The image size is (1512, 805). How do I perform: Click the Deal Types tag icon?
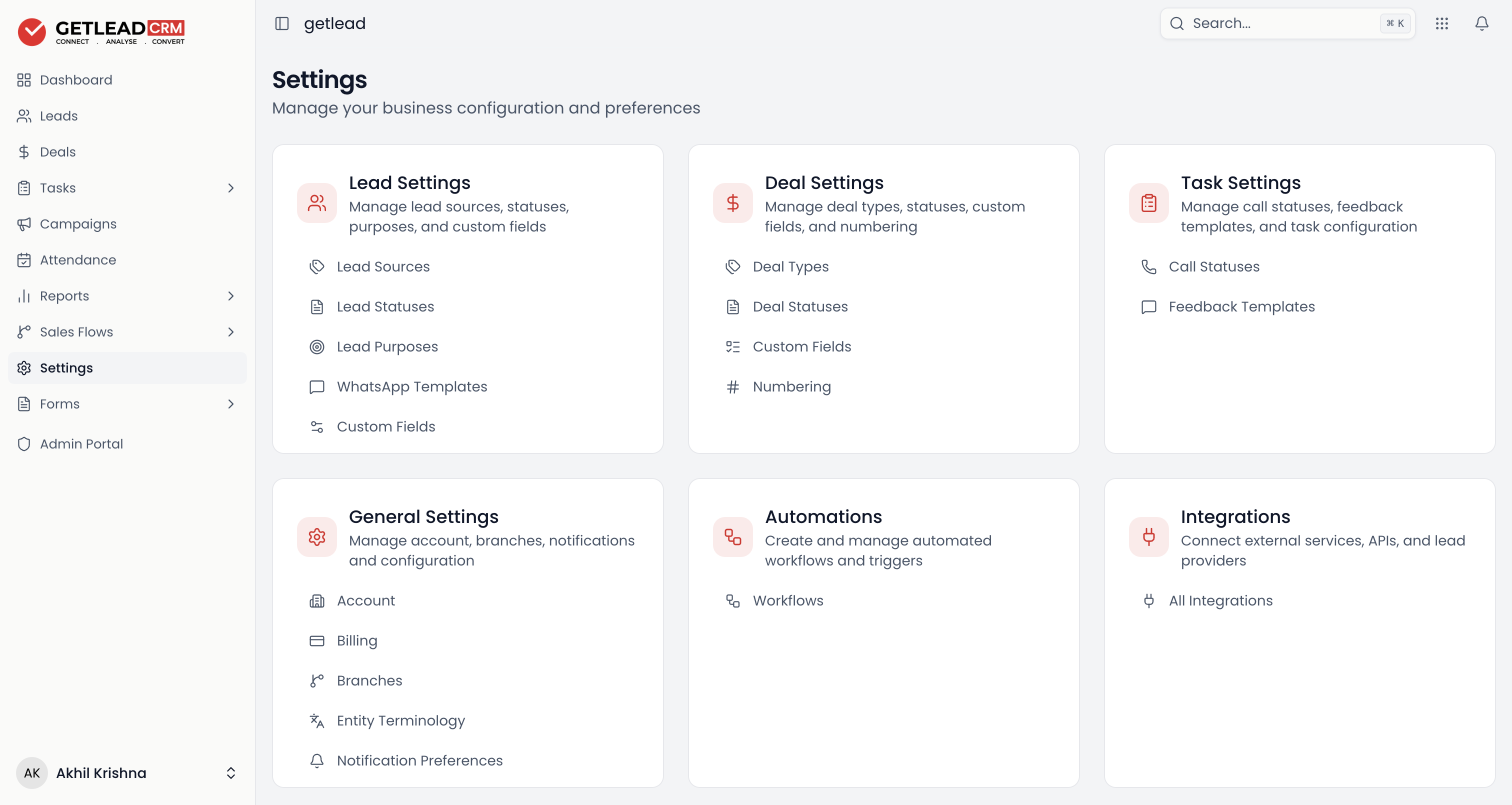pyautogui.click(x=732, y=266)
